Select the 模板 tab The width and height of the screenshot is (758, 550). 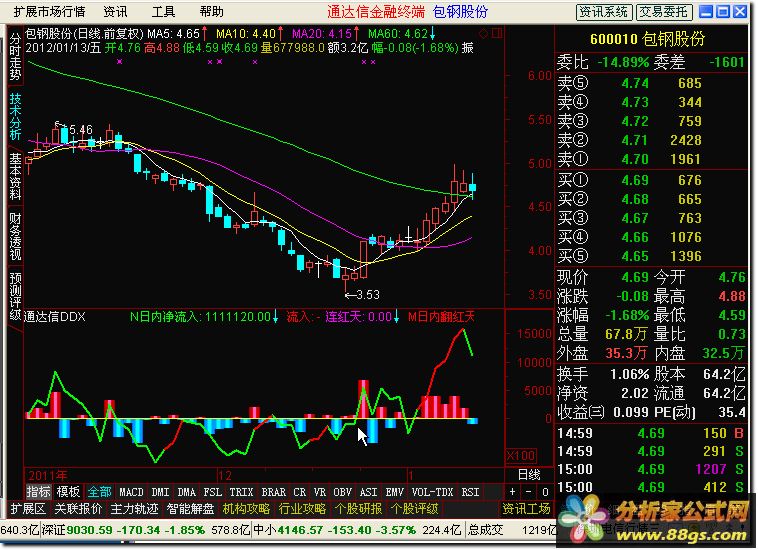68,492
